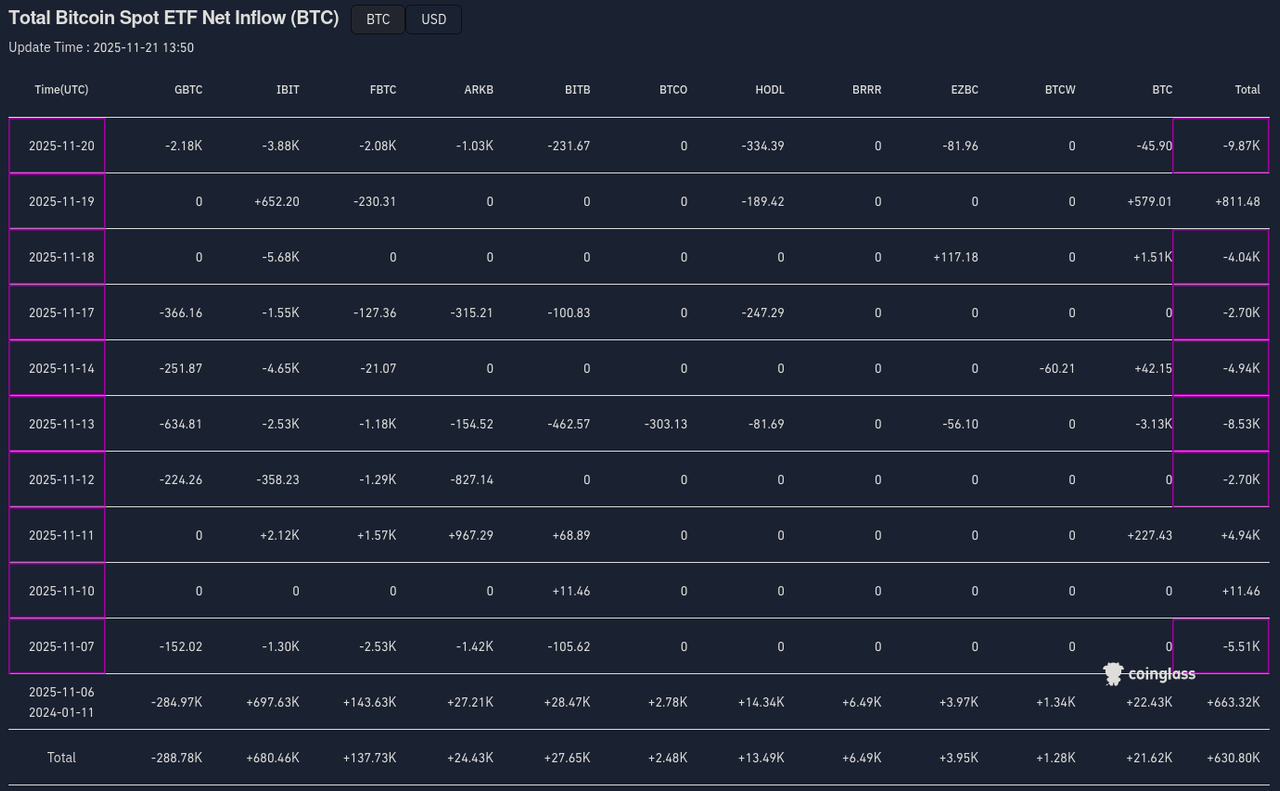The image size is (1280, 791).
Task: Select the 2025-11-13 date cell
Action: pyautogui.click(x=57, y=424)
